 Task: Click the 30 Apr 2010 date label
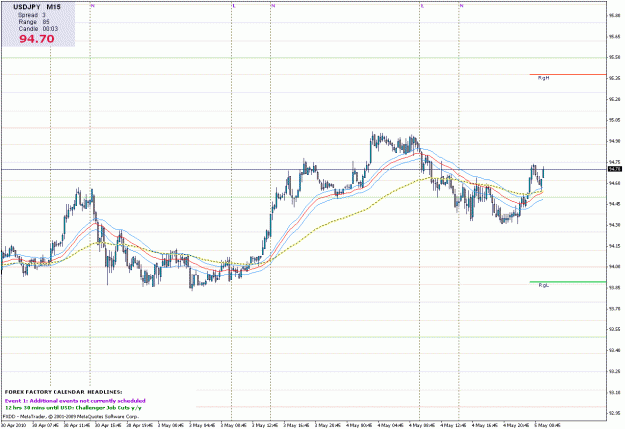[14, 425]
